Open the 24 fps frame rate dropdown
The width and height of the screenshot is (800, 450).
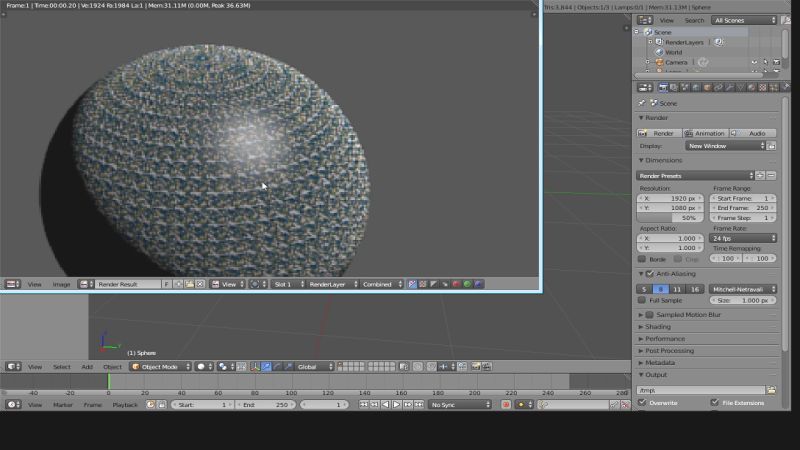click(743, 238)
